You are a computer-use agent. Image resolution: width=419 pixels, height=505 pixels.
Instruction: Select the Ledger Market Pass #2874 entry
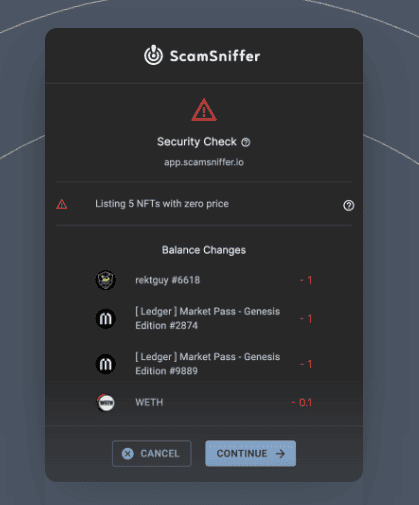(x=207, y=318)
